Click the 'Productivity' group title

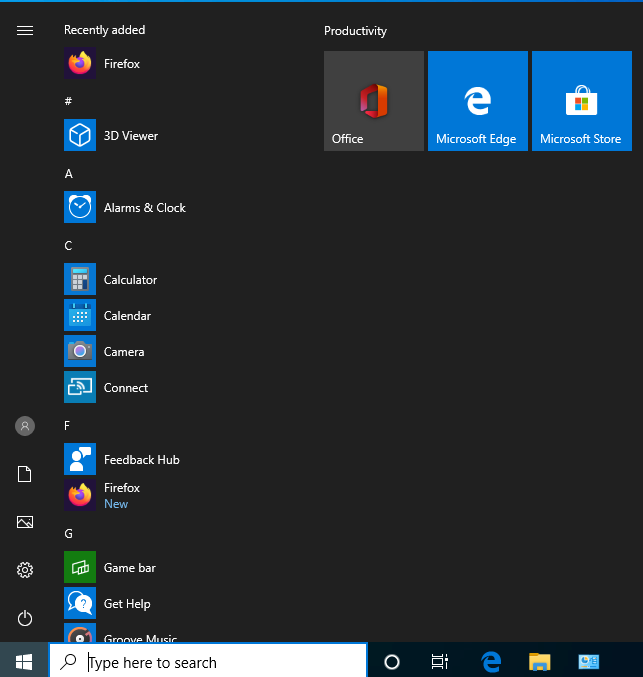[x=355, y=31]
